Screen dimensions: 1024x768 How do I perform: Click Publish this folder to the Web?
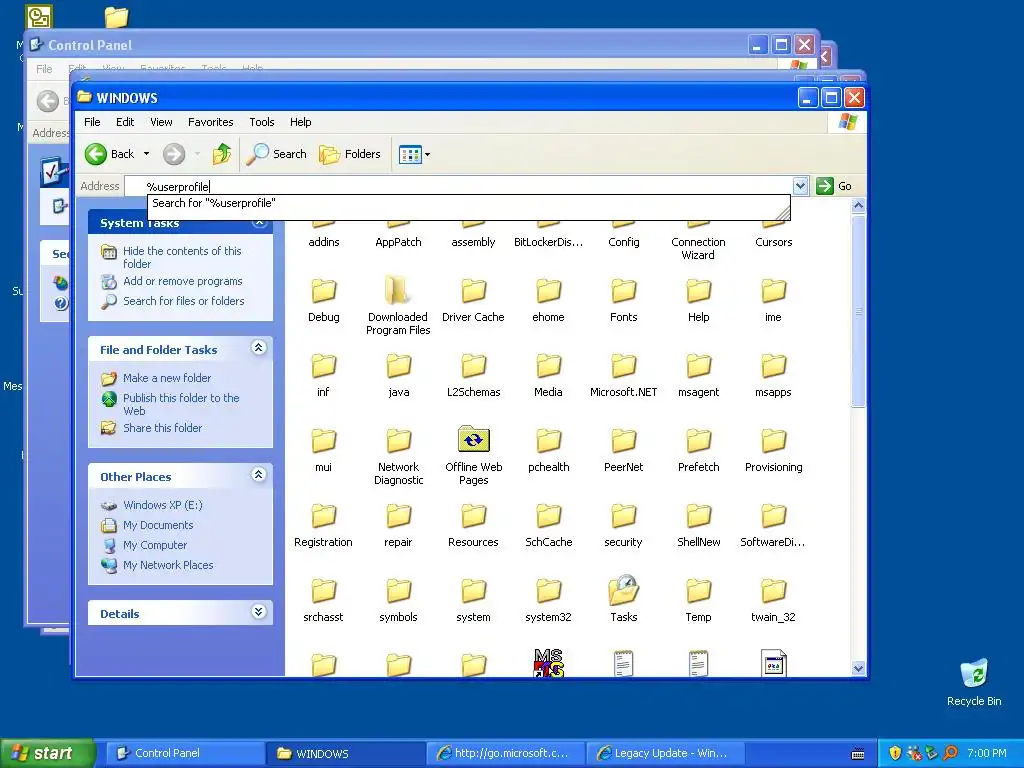click(x=181, y=404)
